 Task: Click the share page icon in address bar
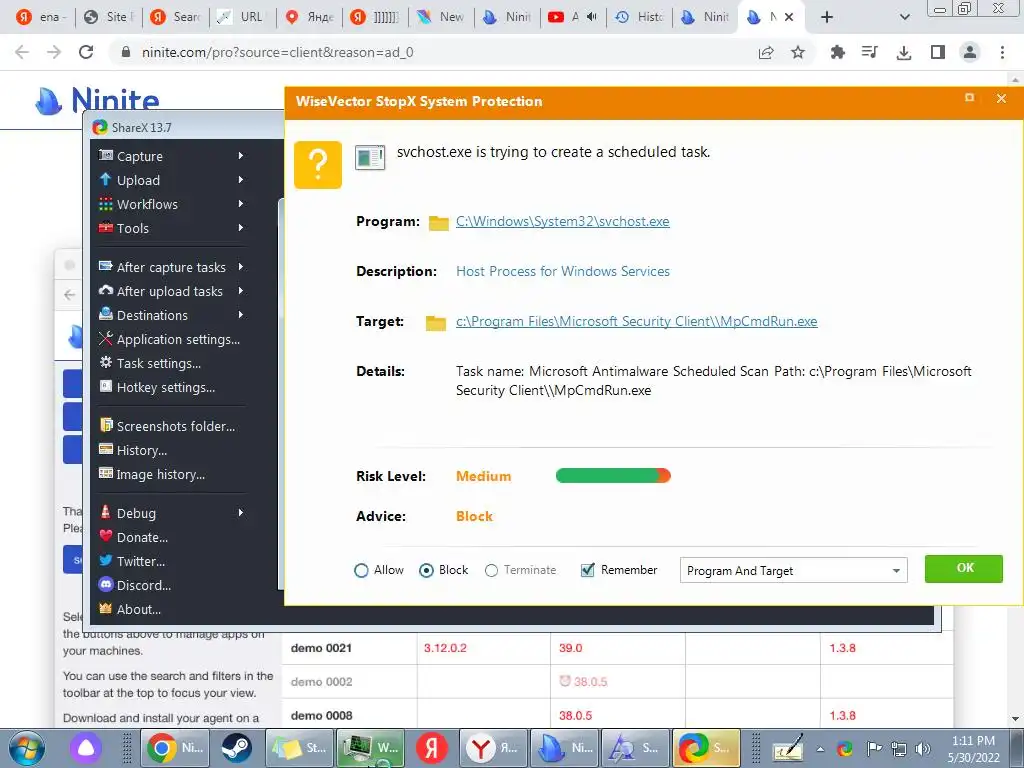tap(766, 52)
